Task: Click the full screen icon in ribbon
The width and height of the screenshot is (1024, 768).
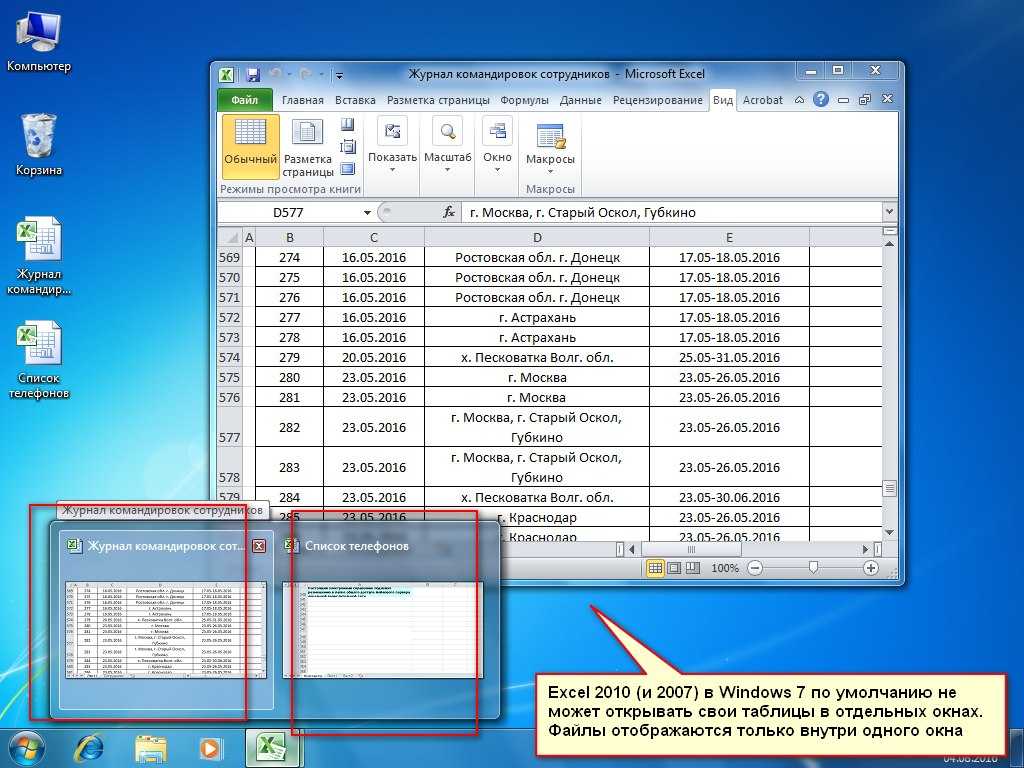Action: click(x=347, y=168)
